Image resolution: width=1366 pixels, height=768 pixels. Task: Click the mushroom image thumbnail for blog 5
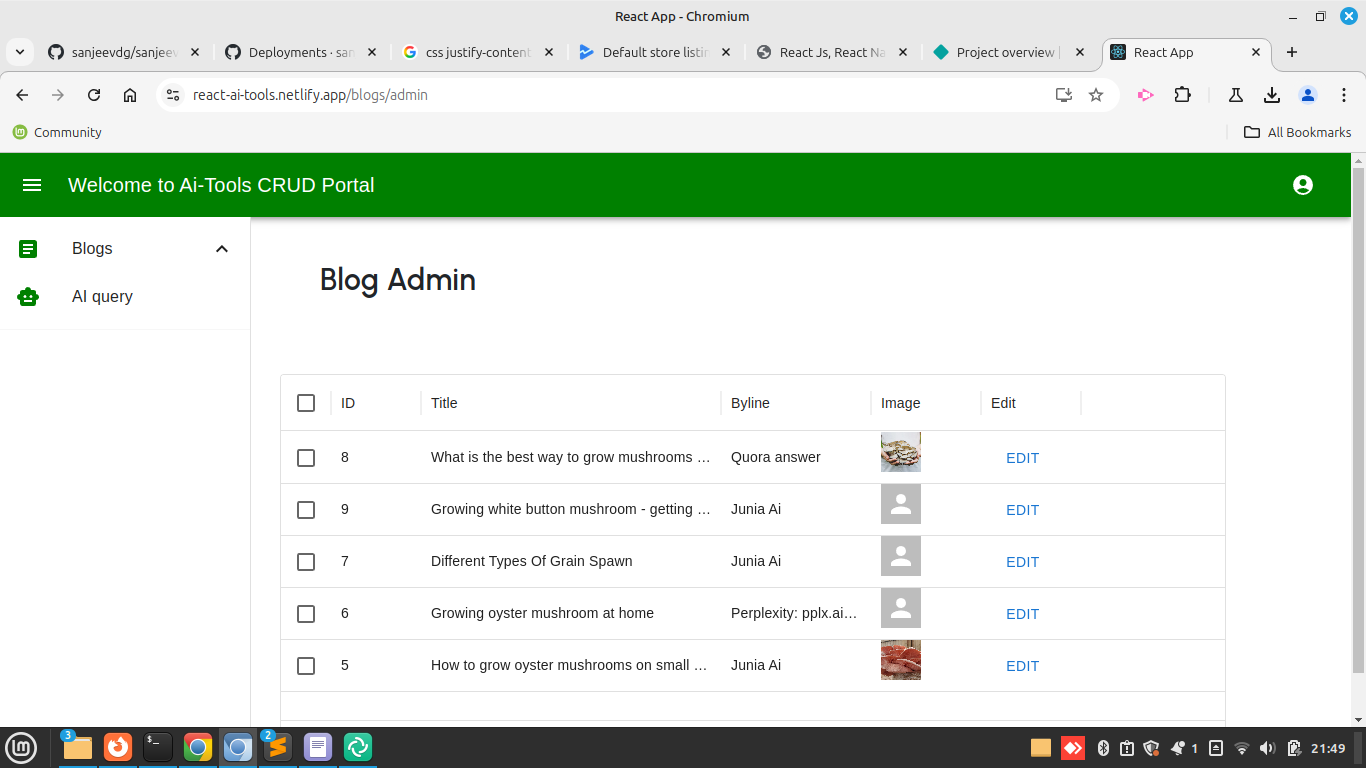pyautogui.click(x=900, y=660)
